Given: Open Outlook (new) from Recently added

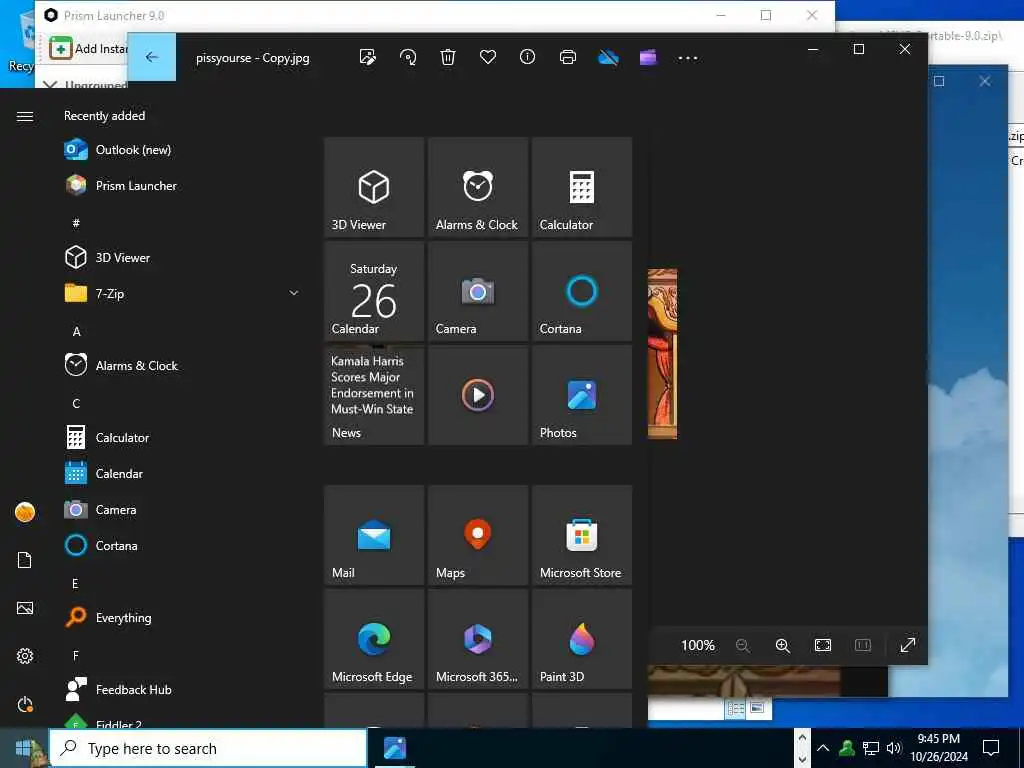Looking at the screenshot, I should coord(183,150).
